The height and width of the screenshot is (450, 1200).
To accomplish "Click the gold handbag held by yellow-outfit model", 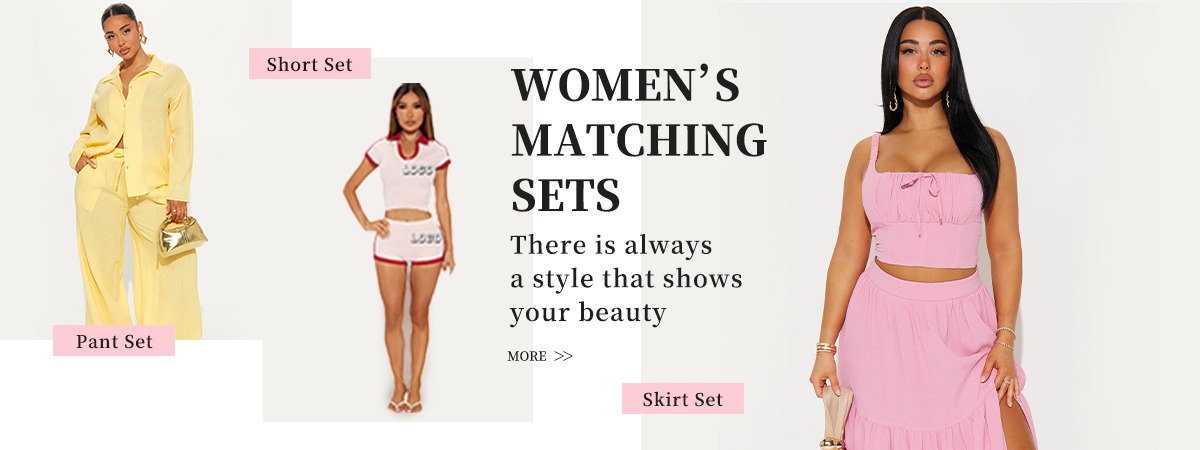I will (x=182, y=238).
